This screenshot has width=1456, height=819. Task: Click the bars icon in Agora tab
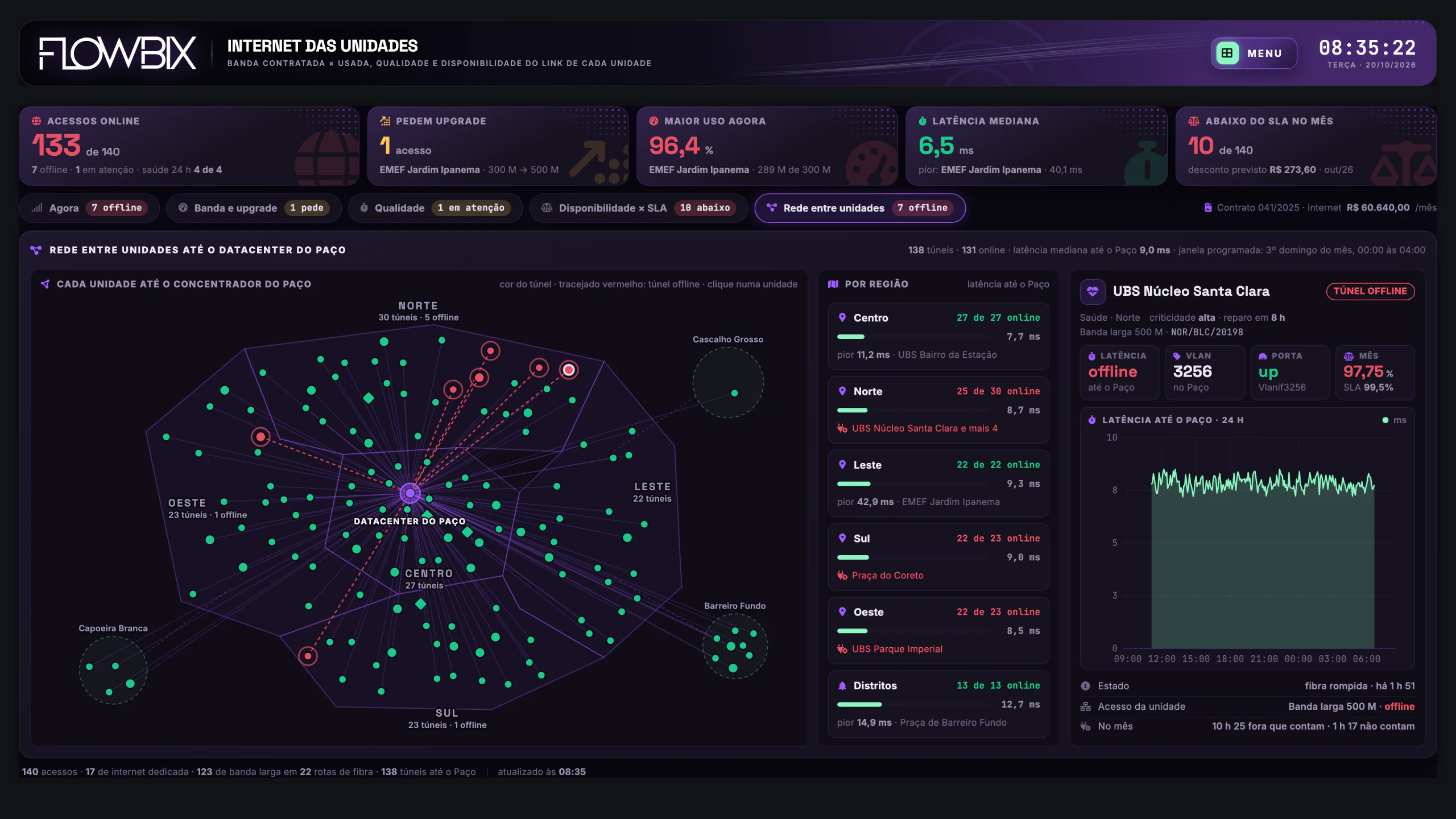(37, 208)
